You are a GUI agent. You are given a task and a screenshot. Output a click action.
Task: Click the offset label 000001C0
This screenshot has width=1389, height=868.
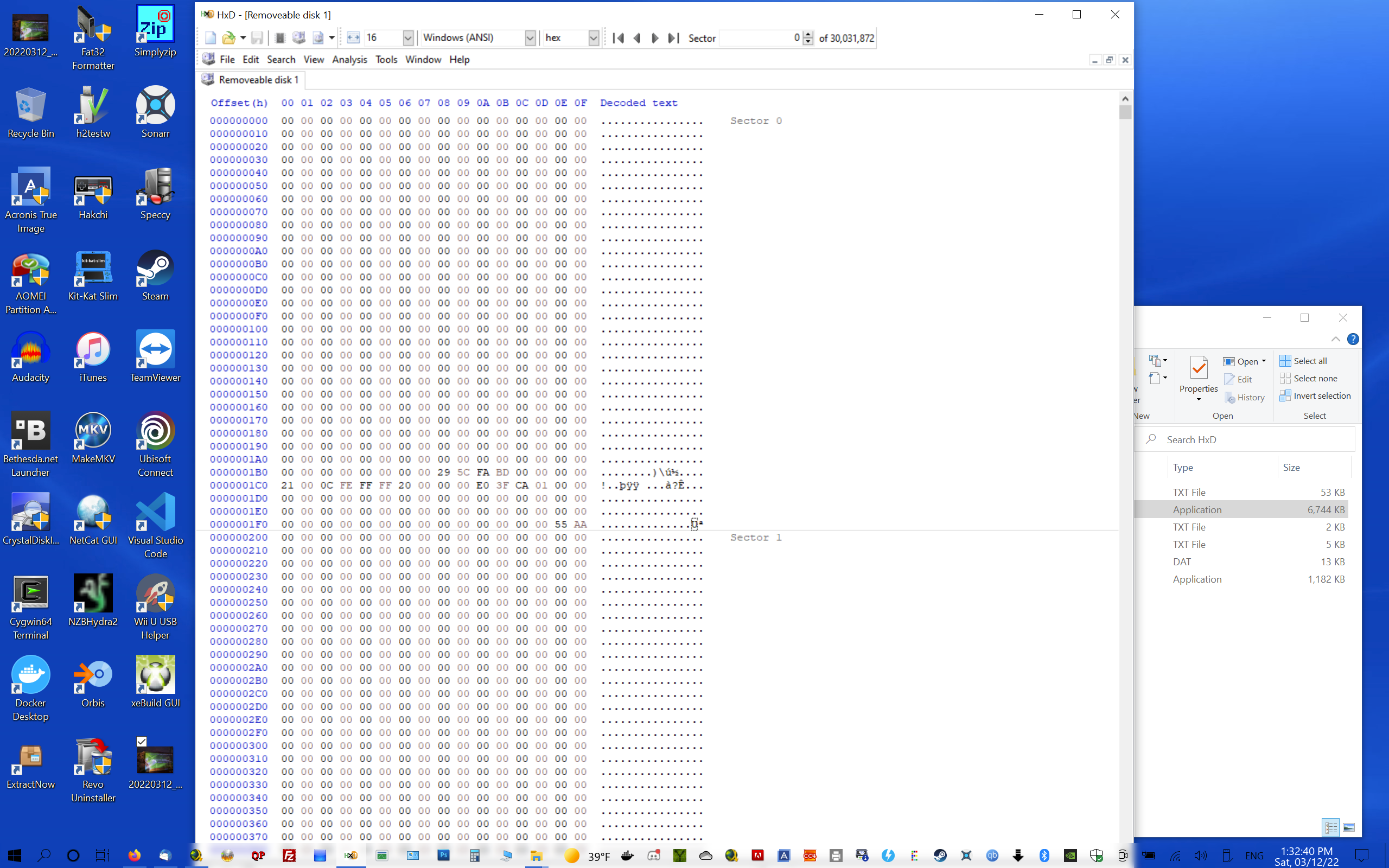(x=239, y=485)
